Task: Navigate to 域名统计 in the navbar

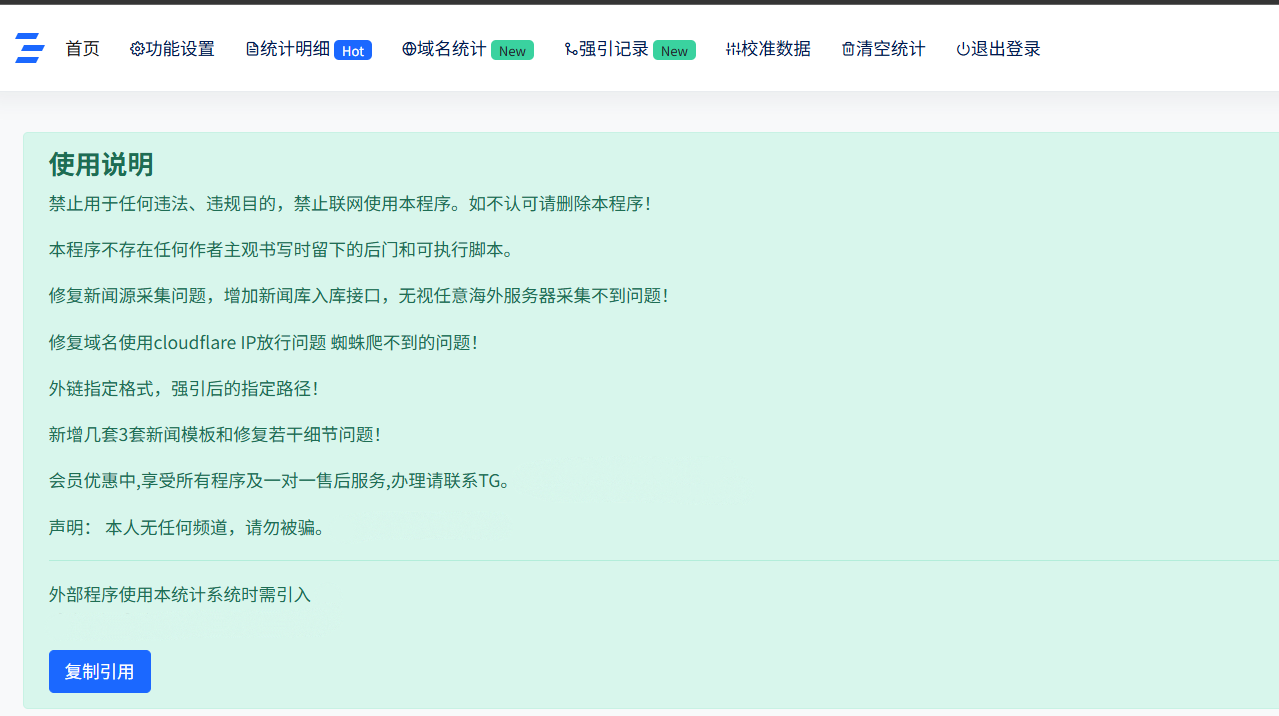Action: pos(452,49)
